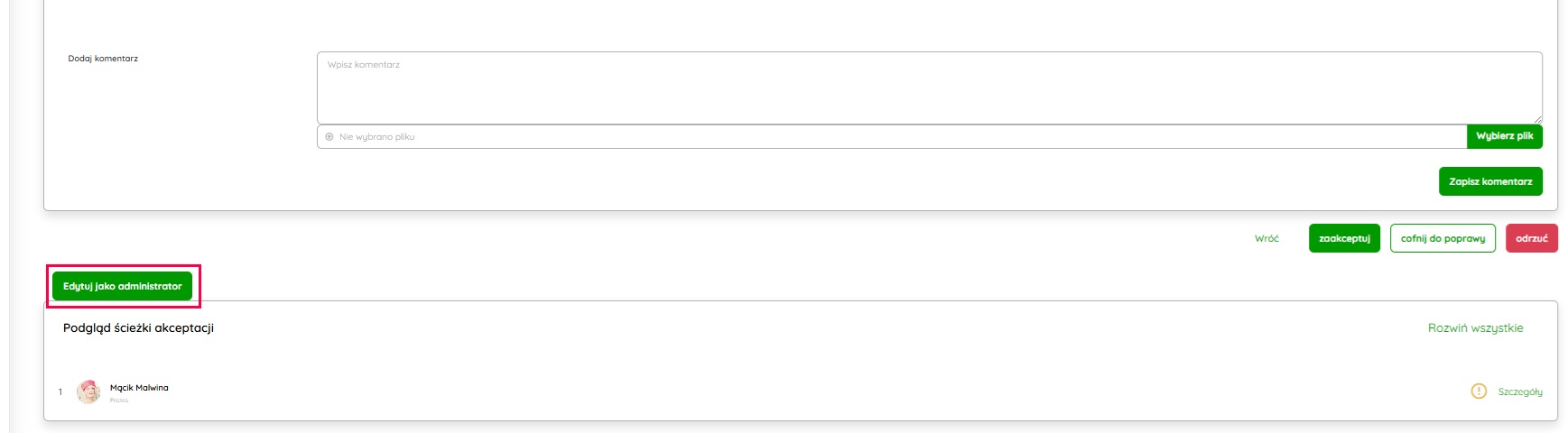This screenshot has height=433, width=1568.
Task: Click Mącik Malwina's avatar picture
Action: pyautogui.click(x=88, y=392)
